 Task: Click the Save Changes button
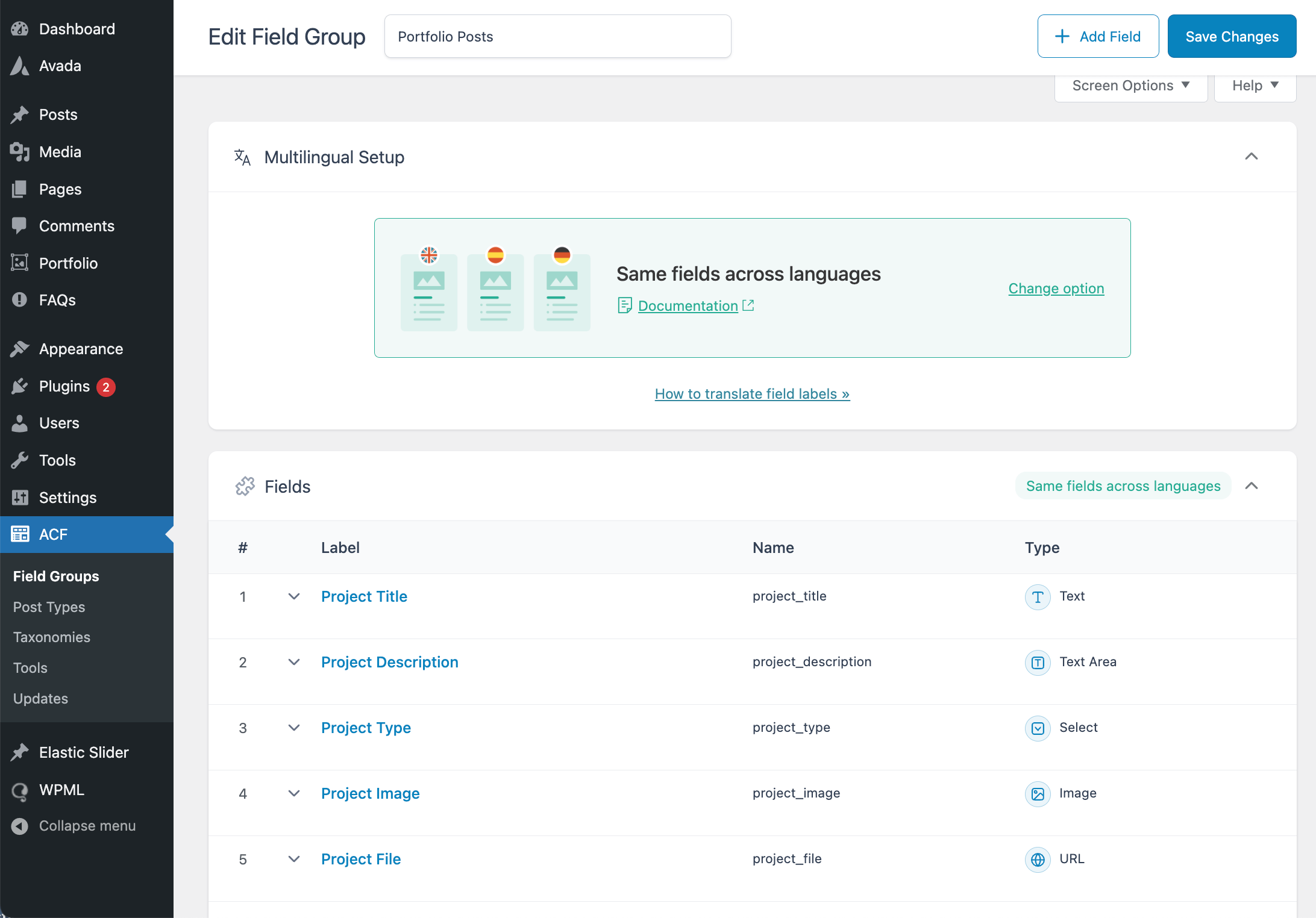coord(1232,36)
